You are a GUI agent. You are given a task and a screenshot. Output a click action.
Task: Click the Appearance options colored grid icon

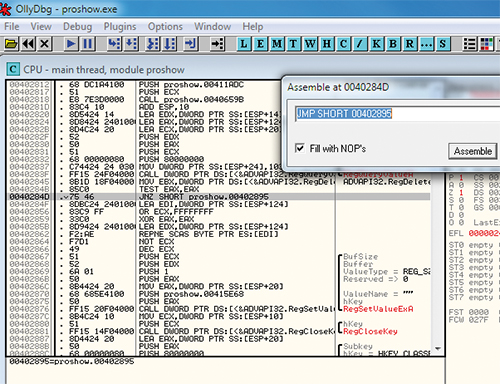pos(486,44)
